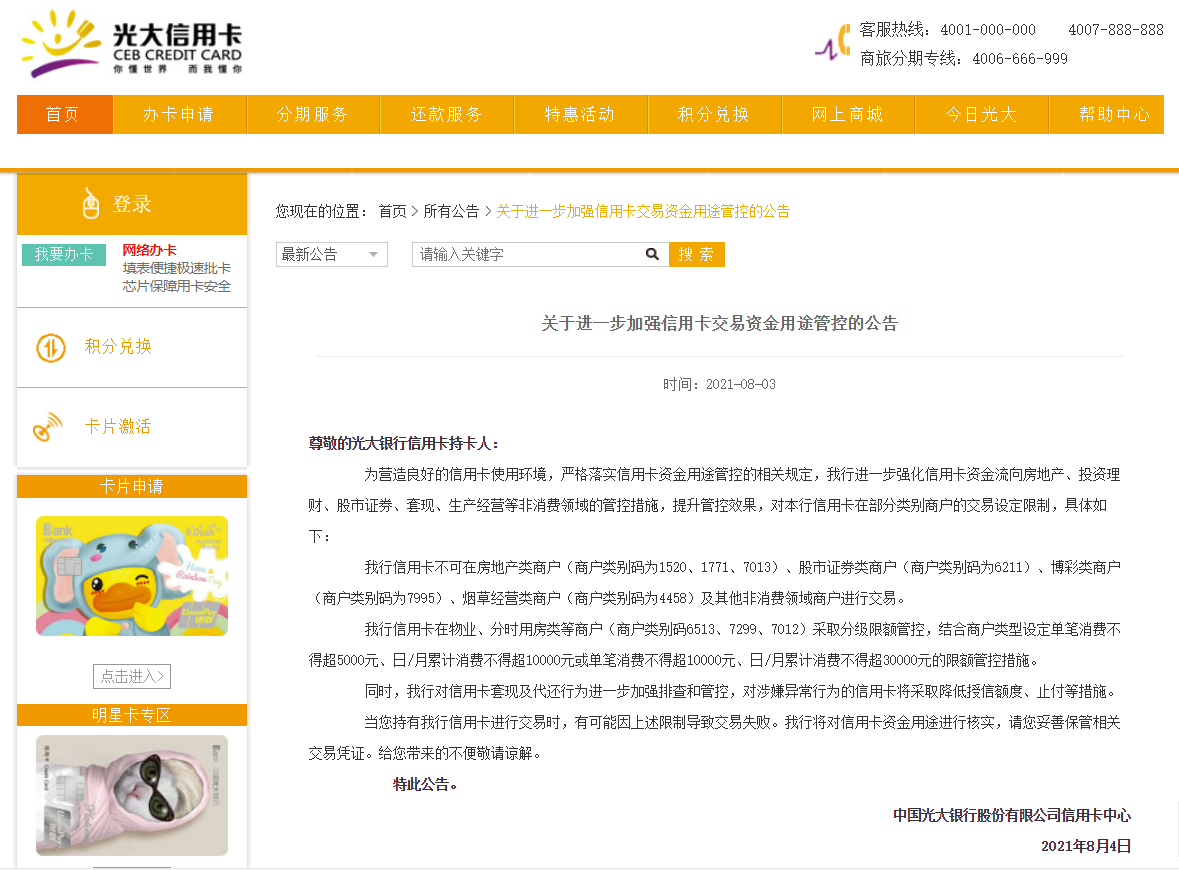The width and height of the screenshot is (1179, 870).
Task: Click hotline number 4001-000-000
Action: [988, 30]
